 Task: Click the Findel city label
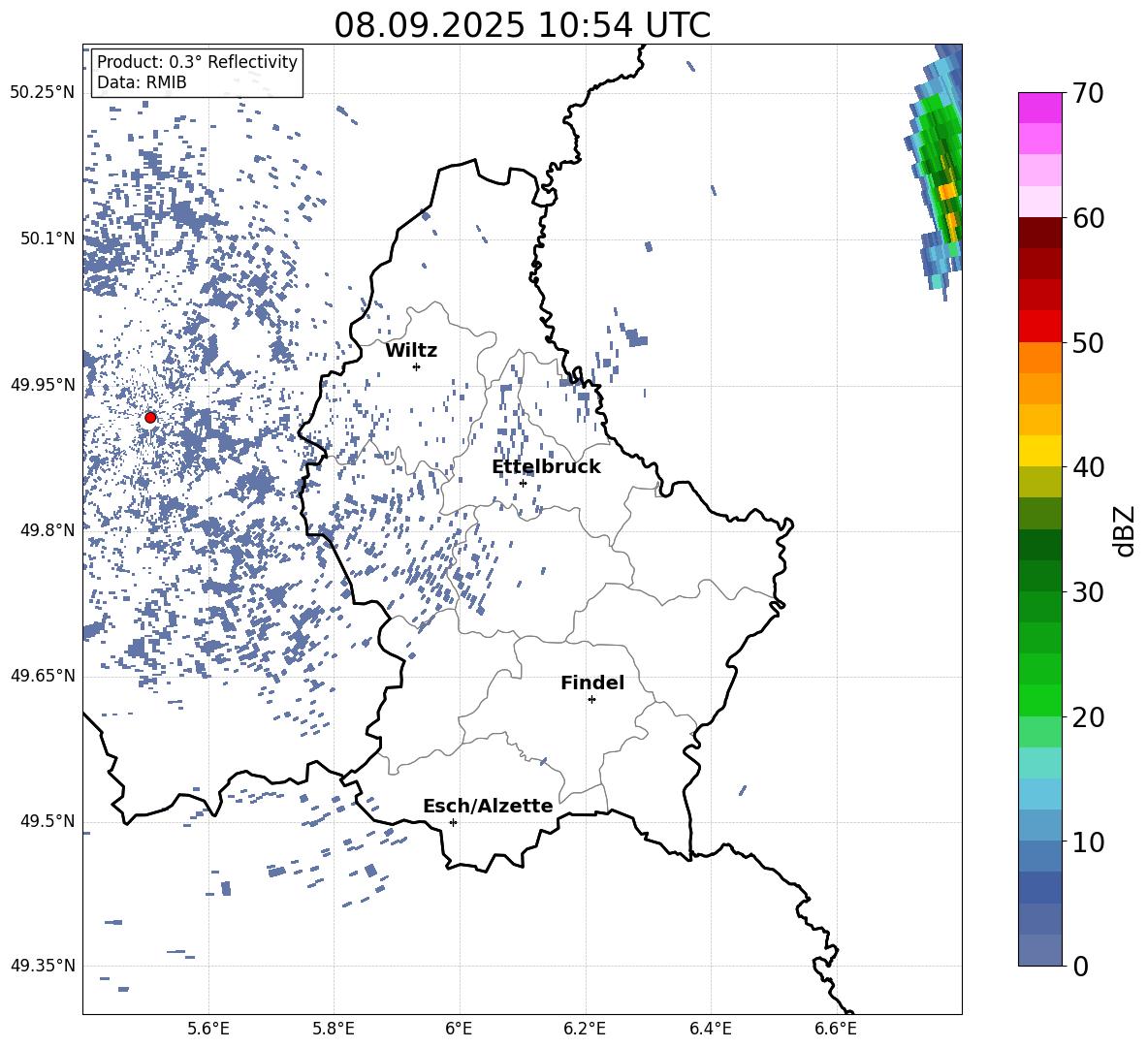592,683
